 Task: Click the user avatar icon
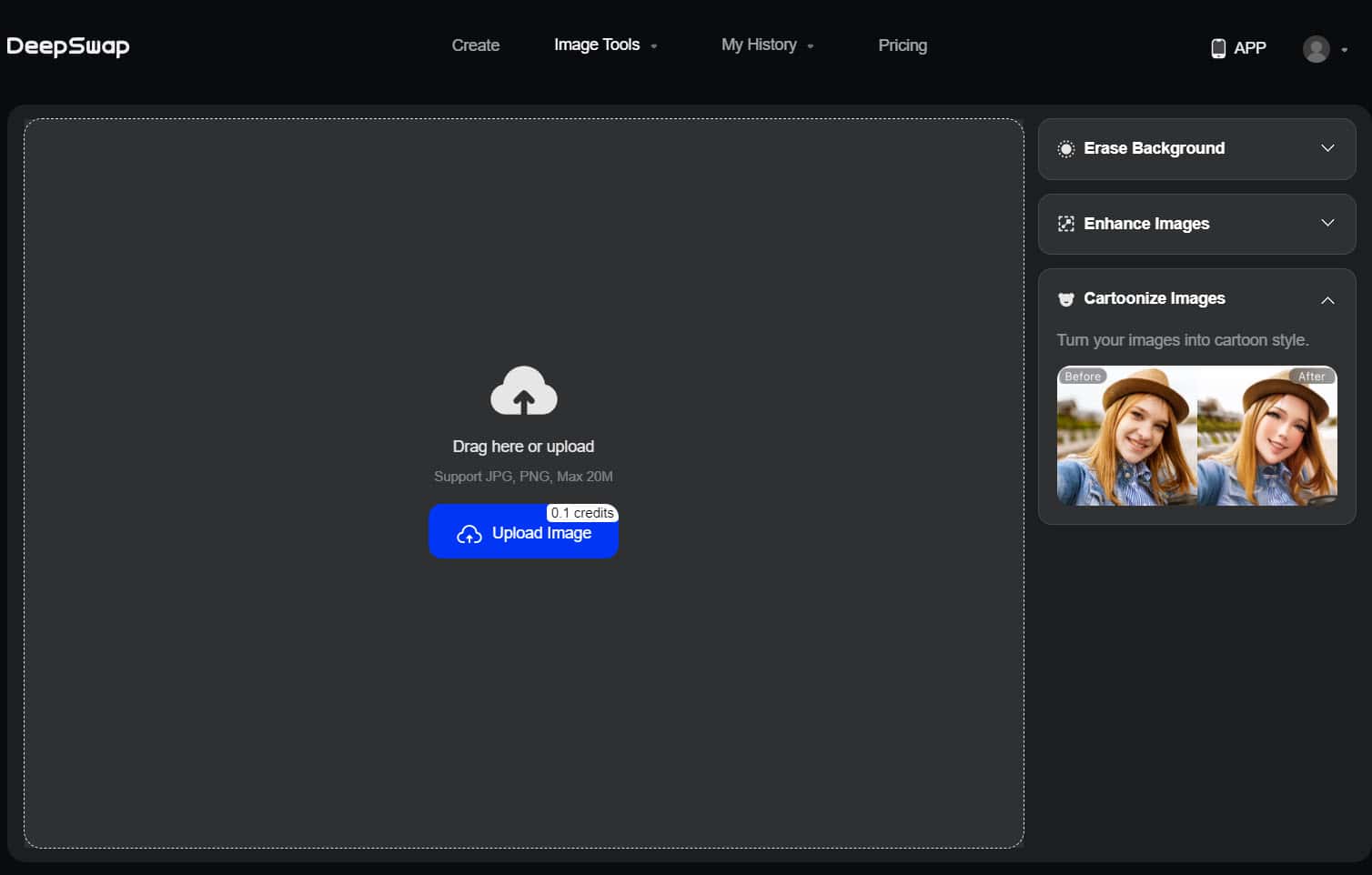[x=1316, y=49]
